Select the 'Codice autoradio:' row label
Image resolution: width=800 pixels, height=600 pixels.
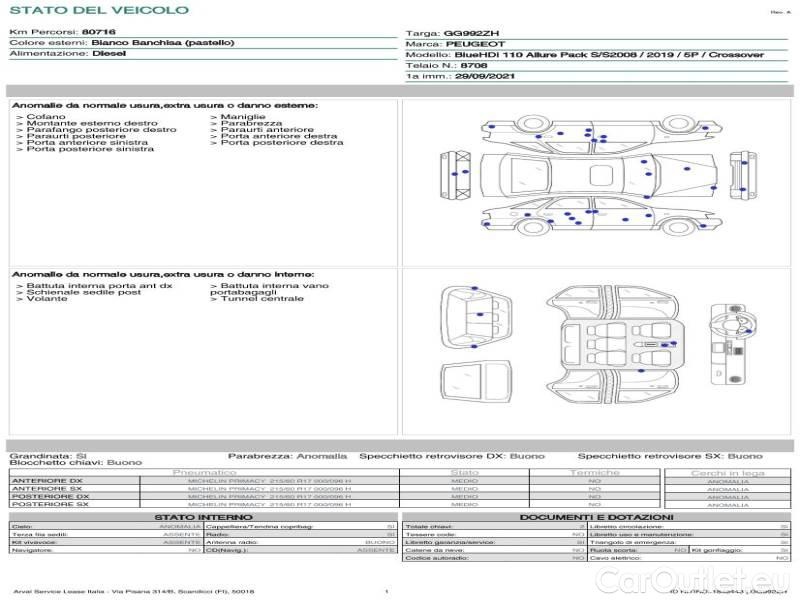pos(437,558)
